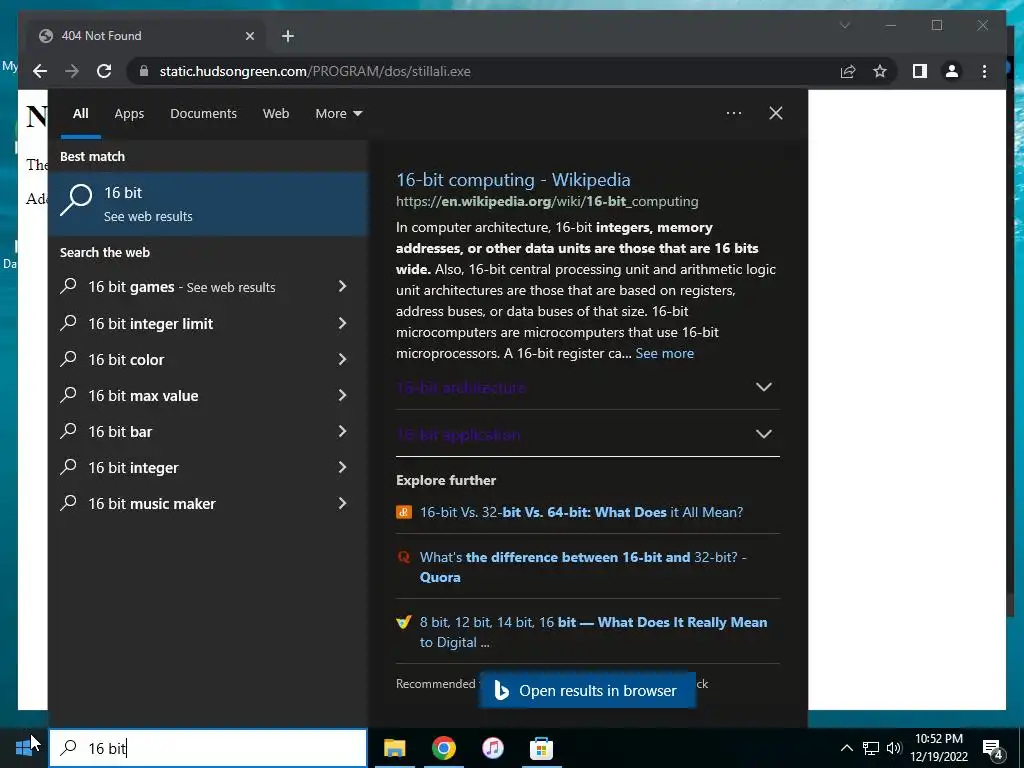Click the taskbar clock showing 10:52 PM
The height and width of the screenshot is (768, 1024).
click(x=939, y=748)
